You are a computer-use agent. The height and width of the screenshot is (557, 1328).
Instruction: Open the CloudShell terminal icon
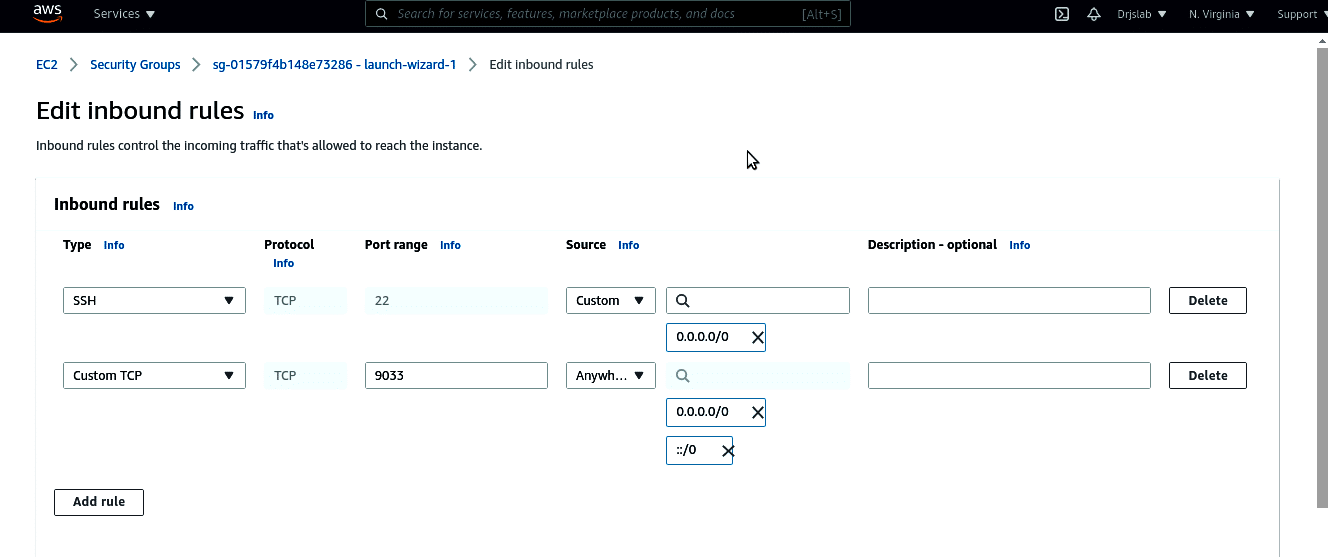click(1062, 14)
